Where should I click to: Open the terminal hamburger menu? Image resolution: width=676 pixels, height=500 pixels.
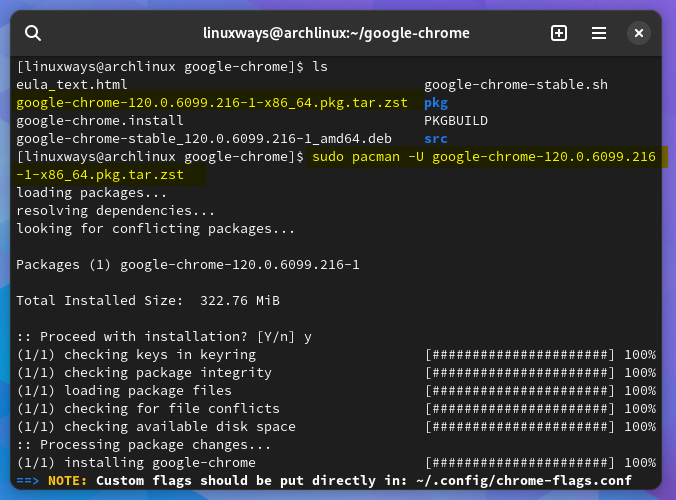click(599, 33)
